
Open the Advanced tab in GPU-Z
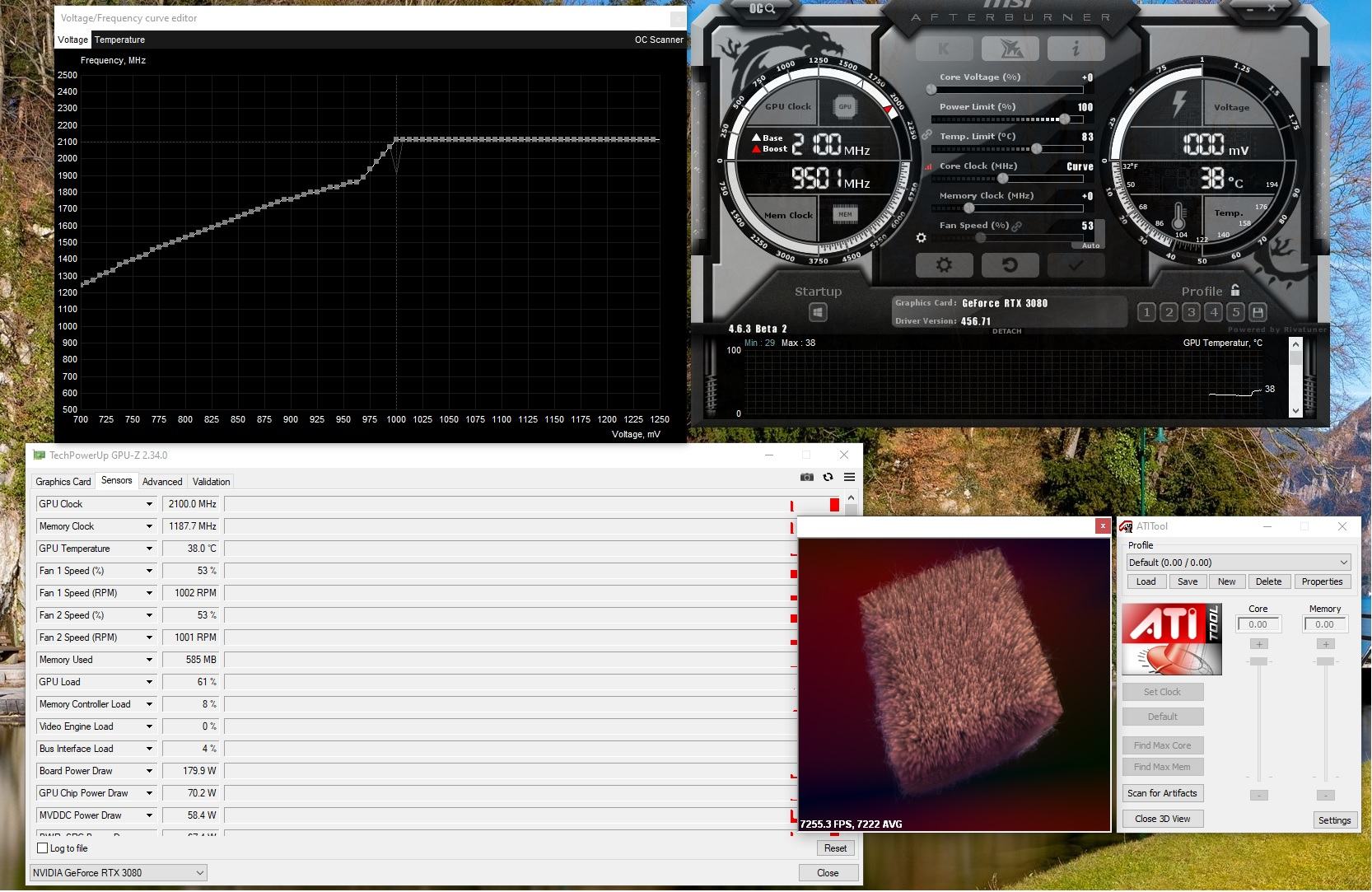tap(162, 482)
